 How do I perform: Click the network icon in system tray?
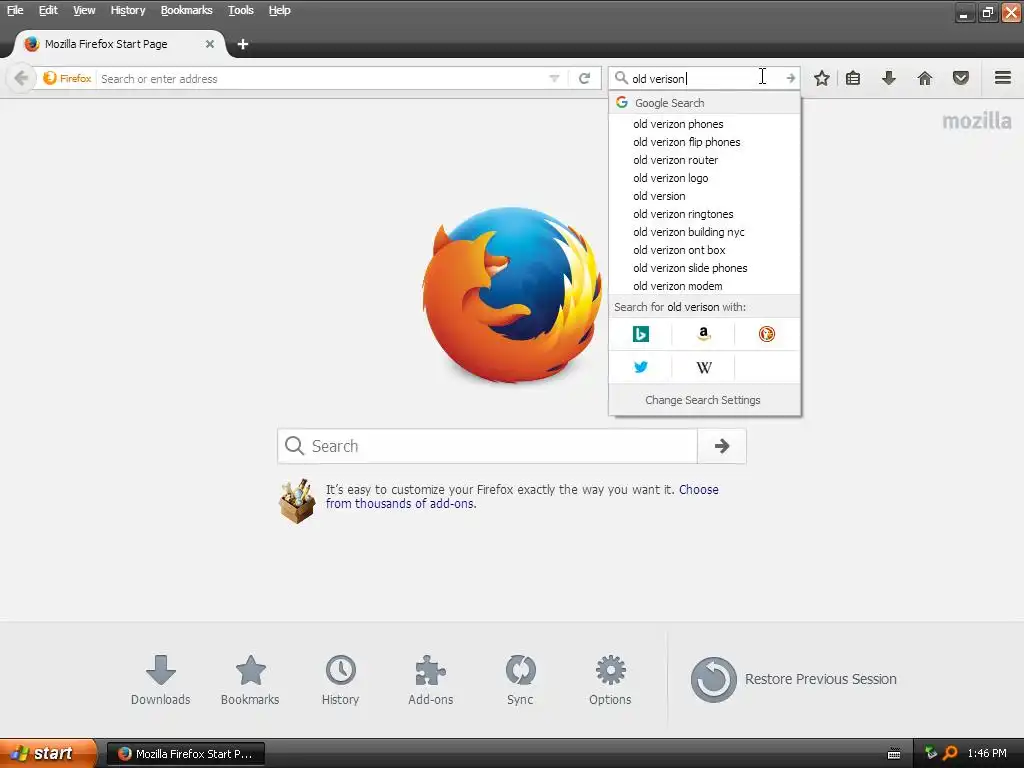point(931,753)
